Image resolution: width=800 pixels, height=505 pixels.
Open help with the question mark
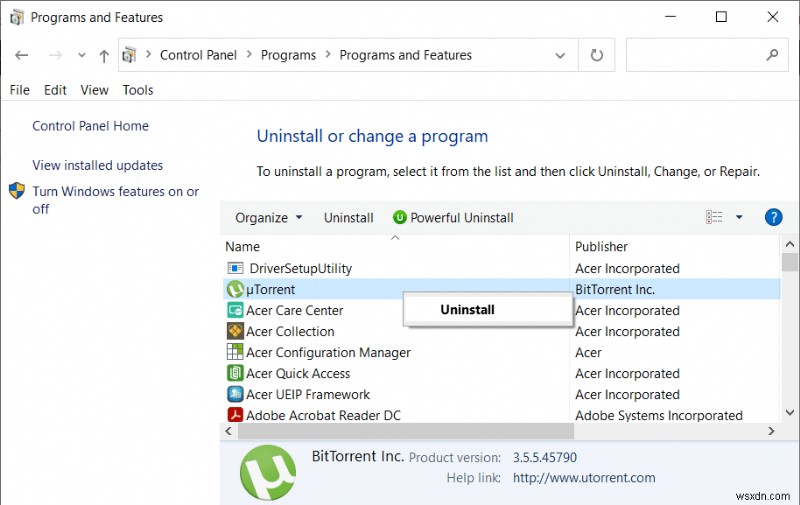pos(773,217)
